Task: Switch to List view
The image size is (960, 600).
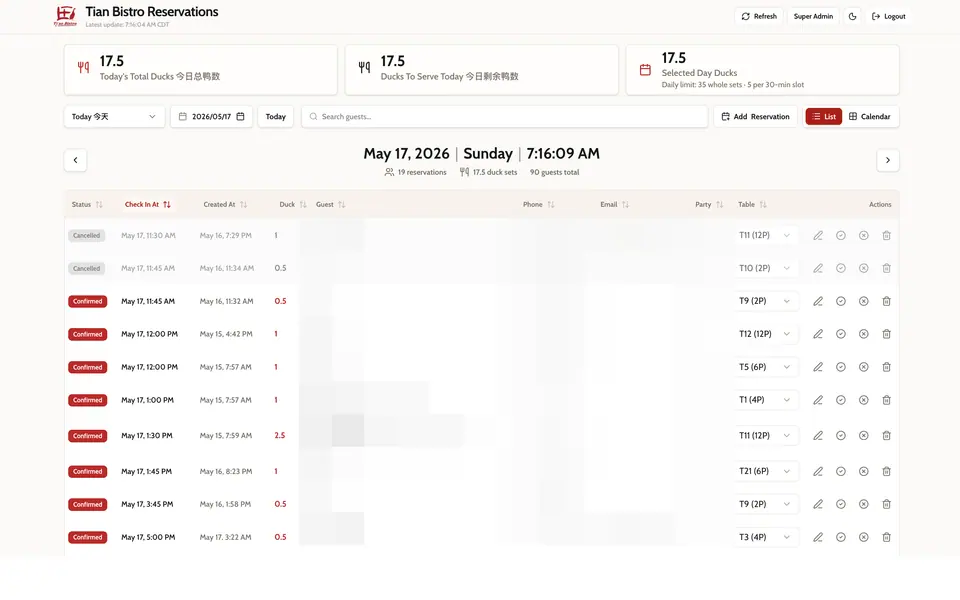Action: (x=823, y=116)
